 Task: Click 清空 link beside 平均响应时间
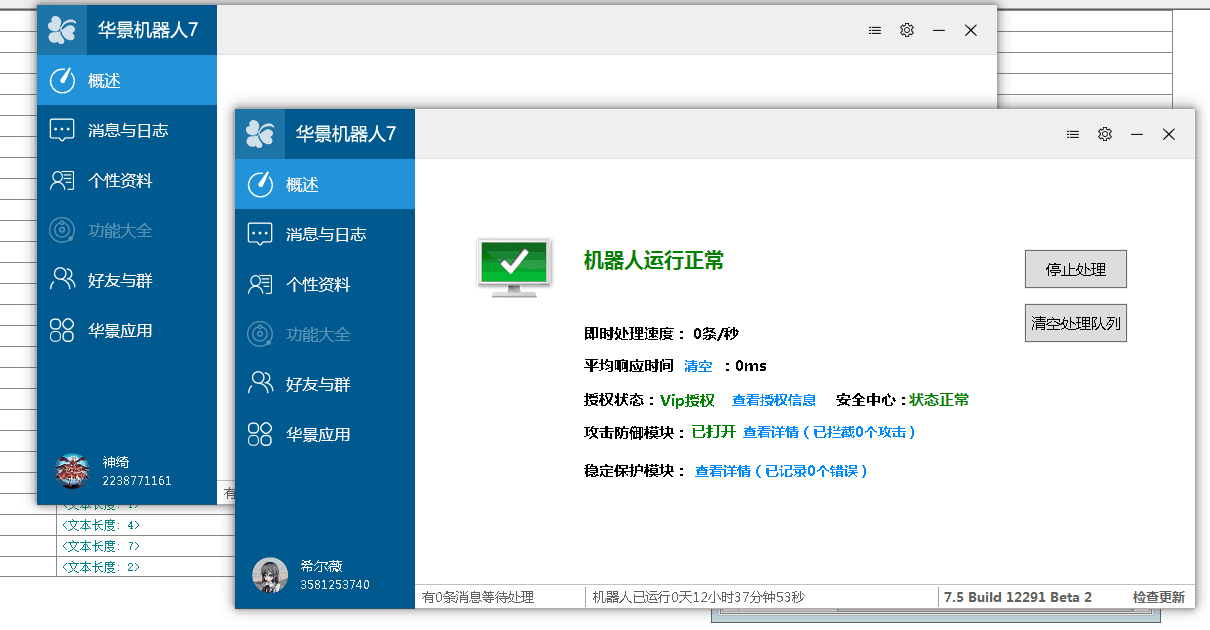click(x=698, y=366)
